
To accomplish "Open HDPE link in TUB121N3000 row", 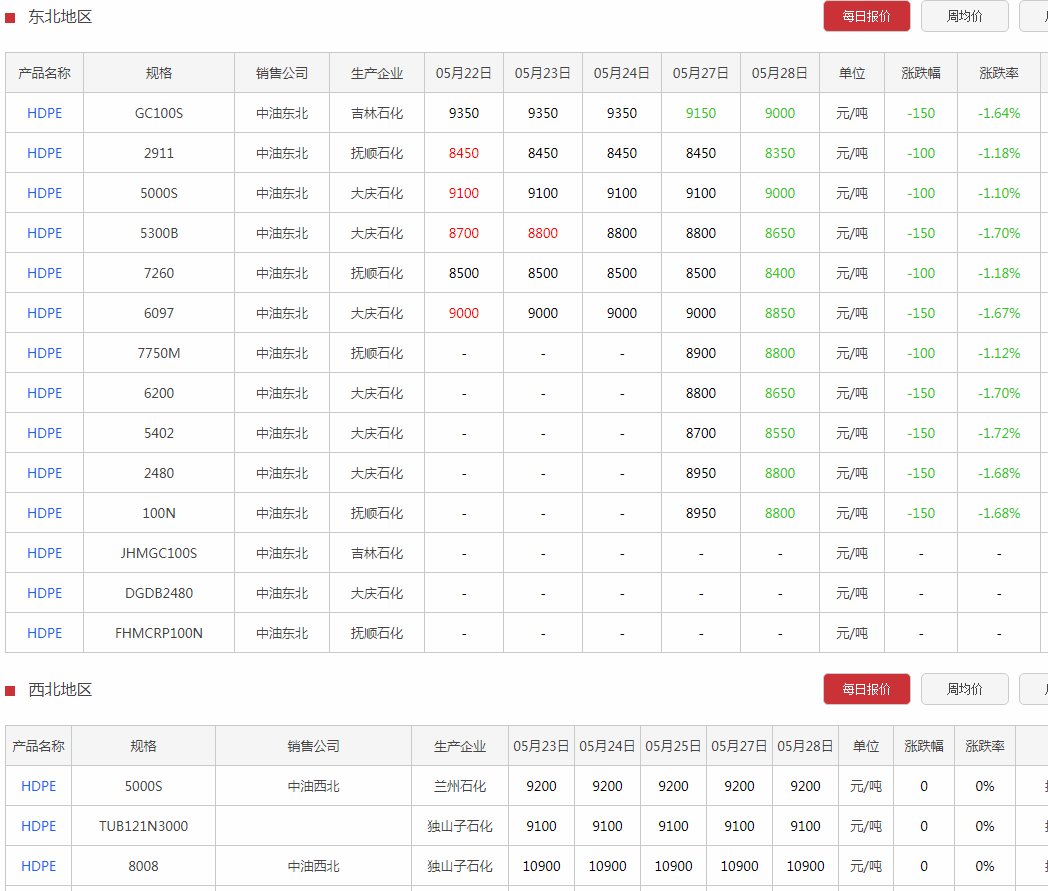I will point(38,826).
